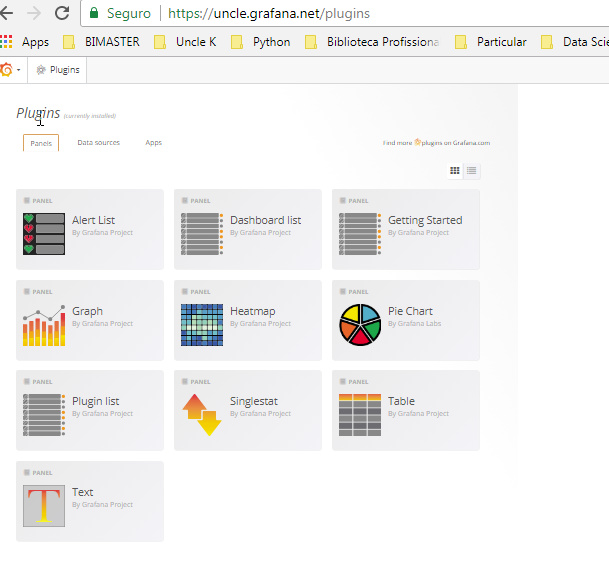Open the Heatmap plugin title
The width and height of the screenshot is (609, 570).
click(x=252, y=311)
